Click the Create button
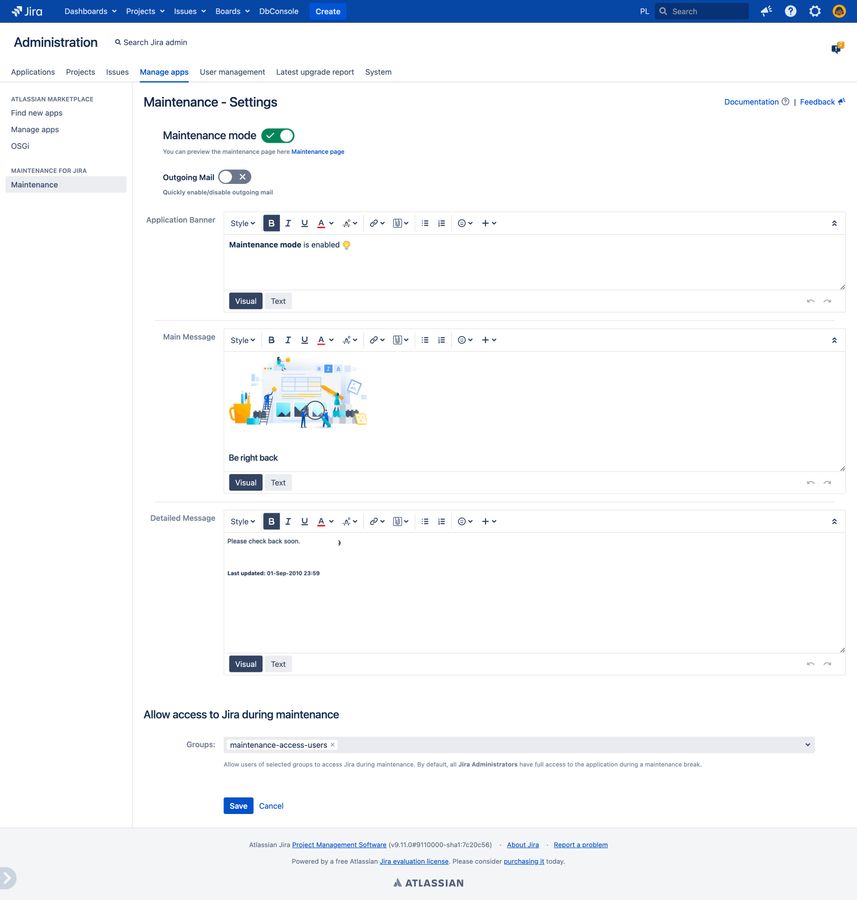Viewport: 857px width, 900px height. coord(328,11)
